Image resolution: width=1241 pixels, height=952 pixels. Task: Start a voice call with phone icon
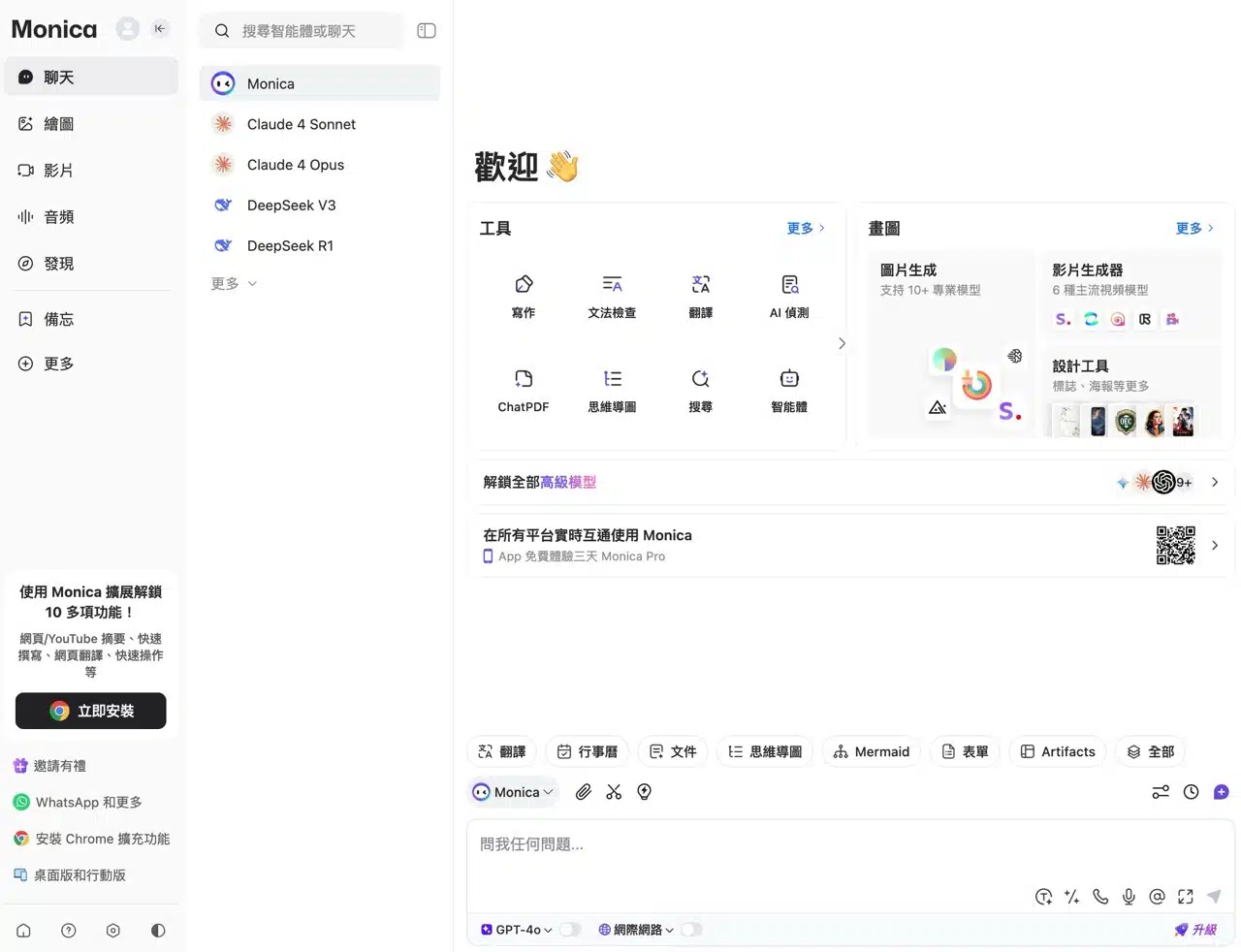tap(1100, 897)
